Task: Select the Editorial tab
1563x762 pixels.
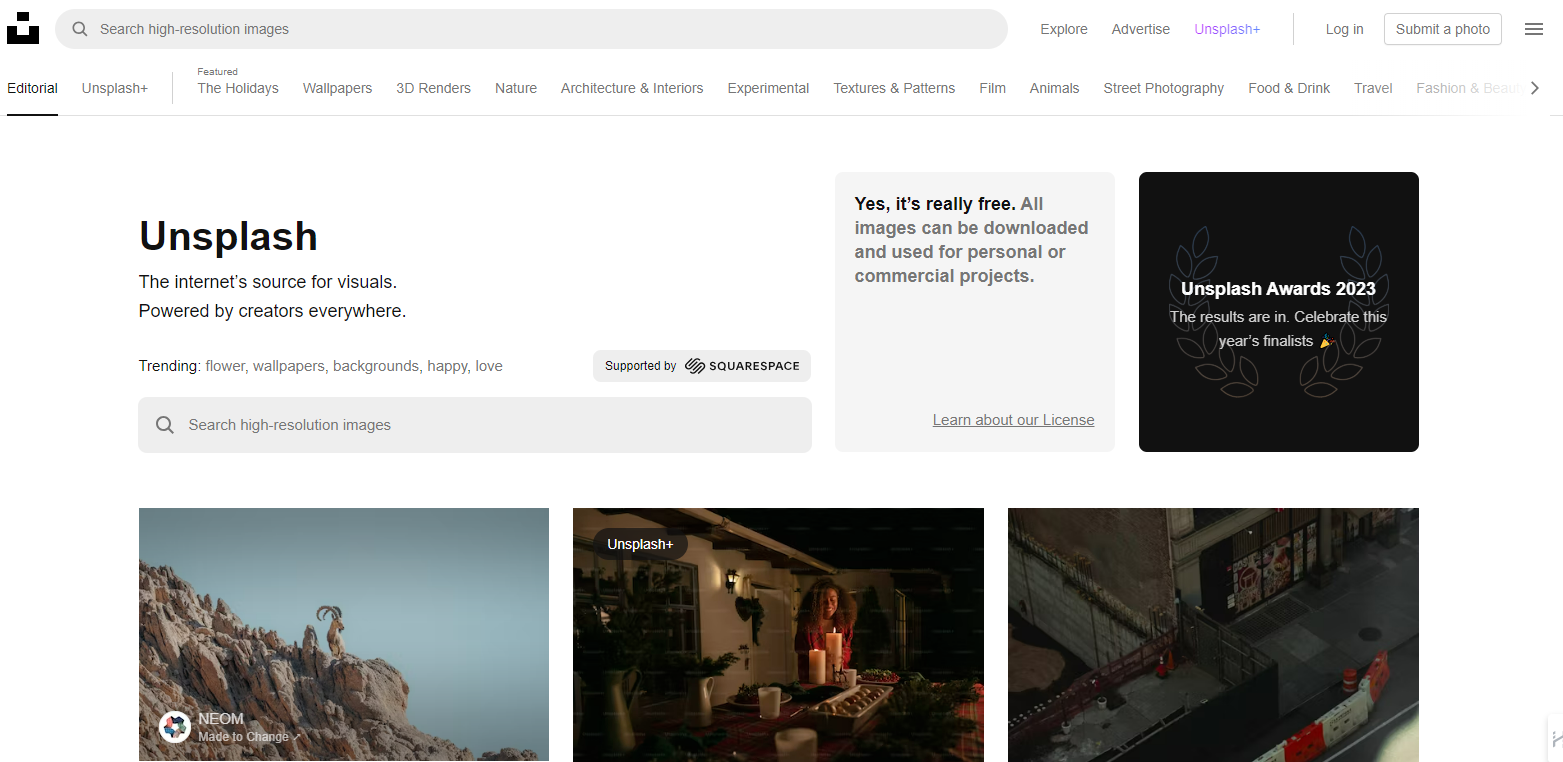Action: point(32,88)
